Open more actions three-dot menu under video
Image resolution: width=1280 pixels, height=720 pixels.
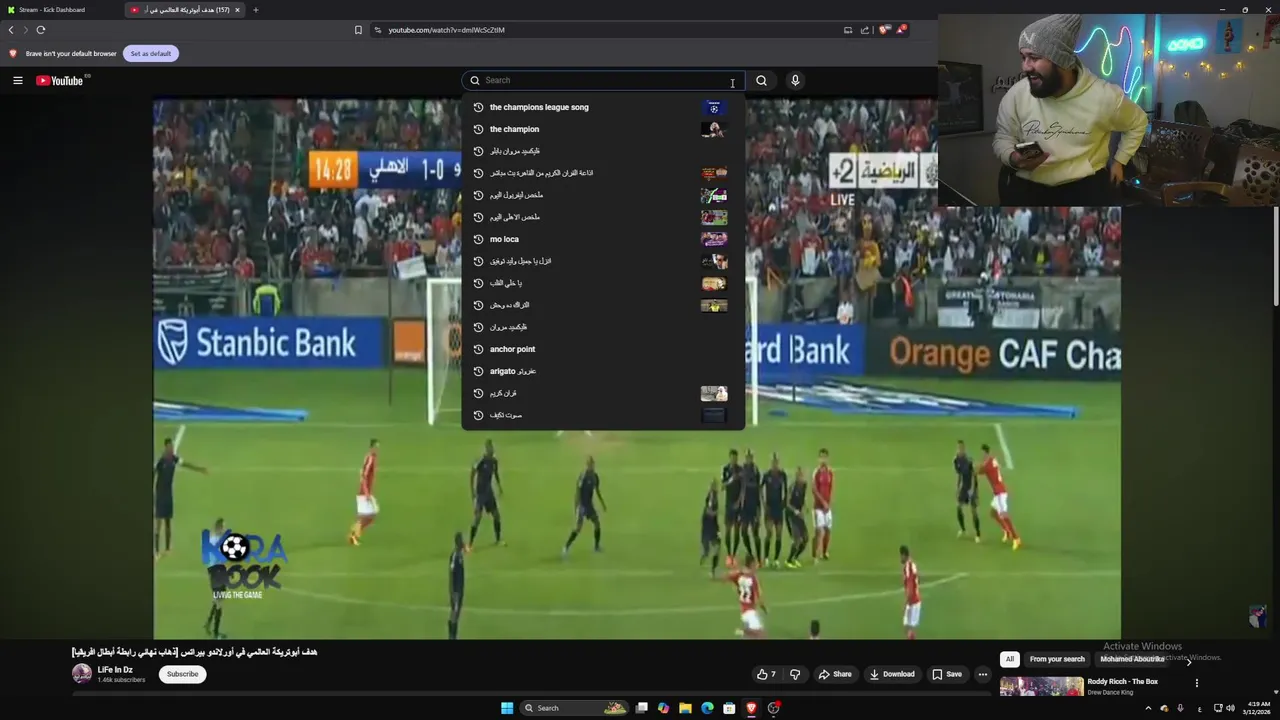[x=983, y=674]
